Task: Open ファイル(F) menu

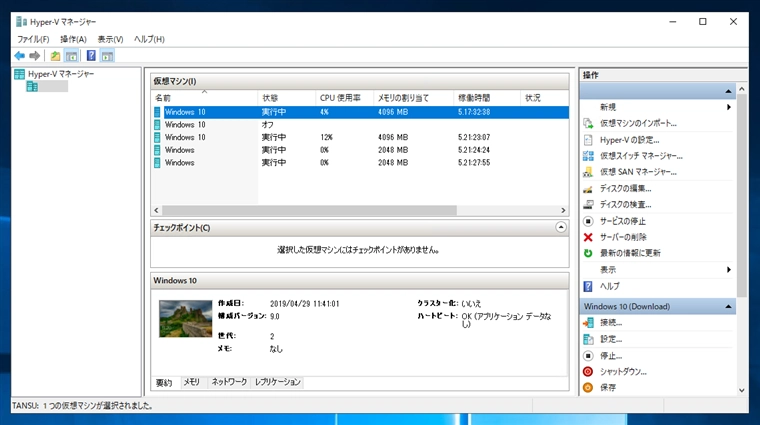Action: point(33,39)
